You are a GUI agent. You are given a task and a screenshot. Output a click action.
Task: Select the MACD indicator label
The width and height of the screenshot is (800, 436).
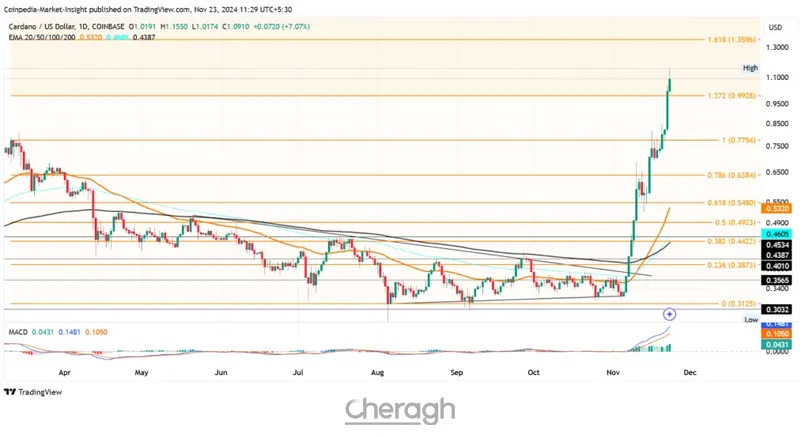click(x=17, y=331)
